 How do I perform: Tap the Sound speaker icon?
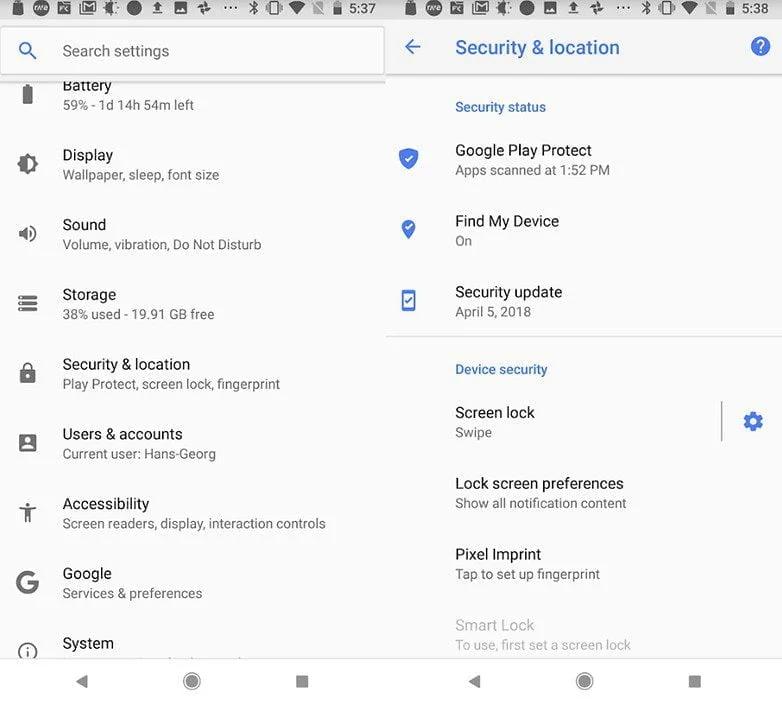[x=27, y=233]
